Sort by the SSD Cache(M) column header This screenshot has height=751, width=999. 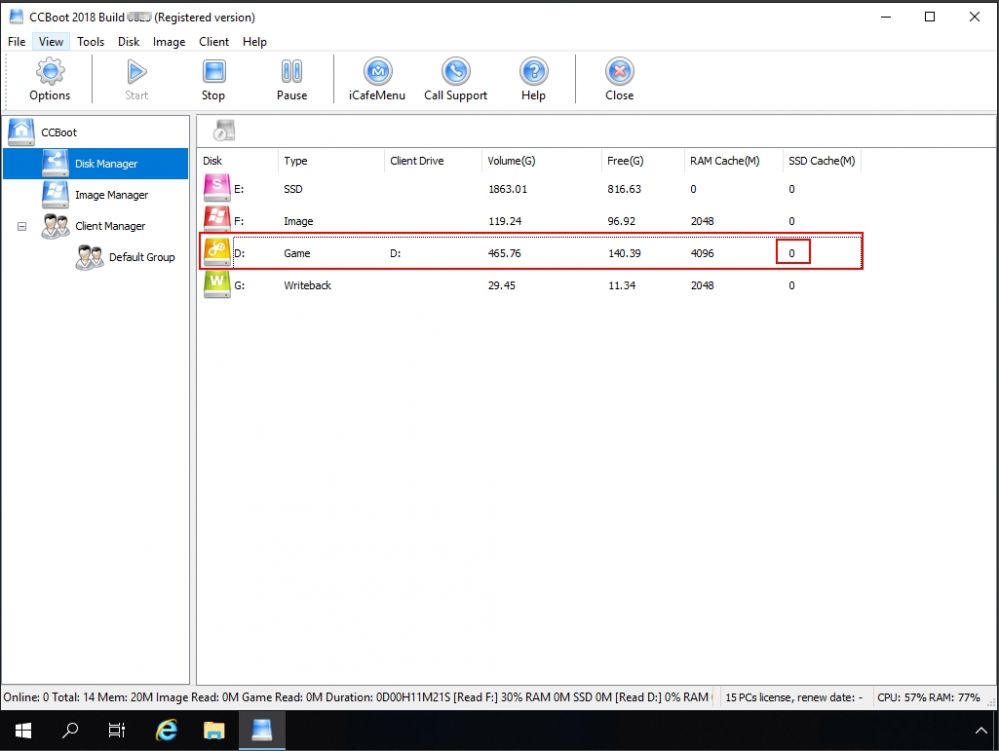pos(822,161)
